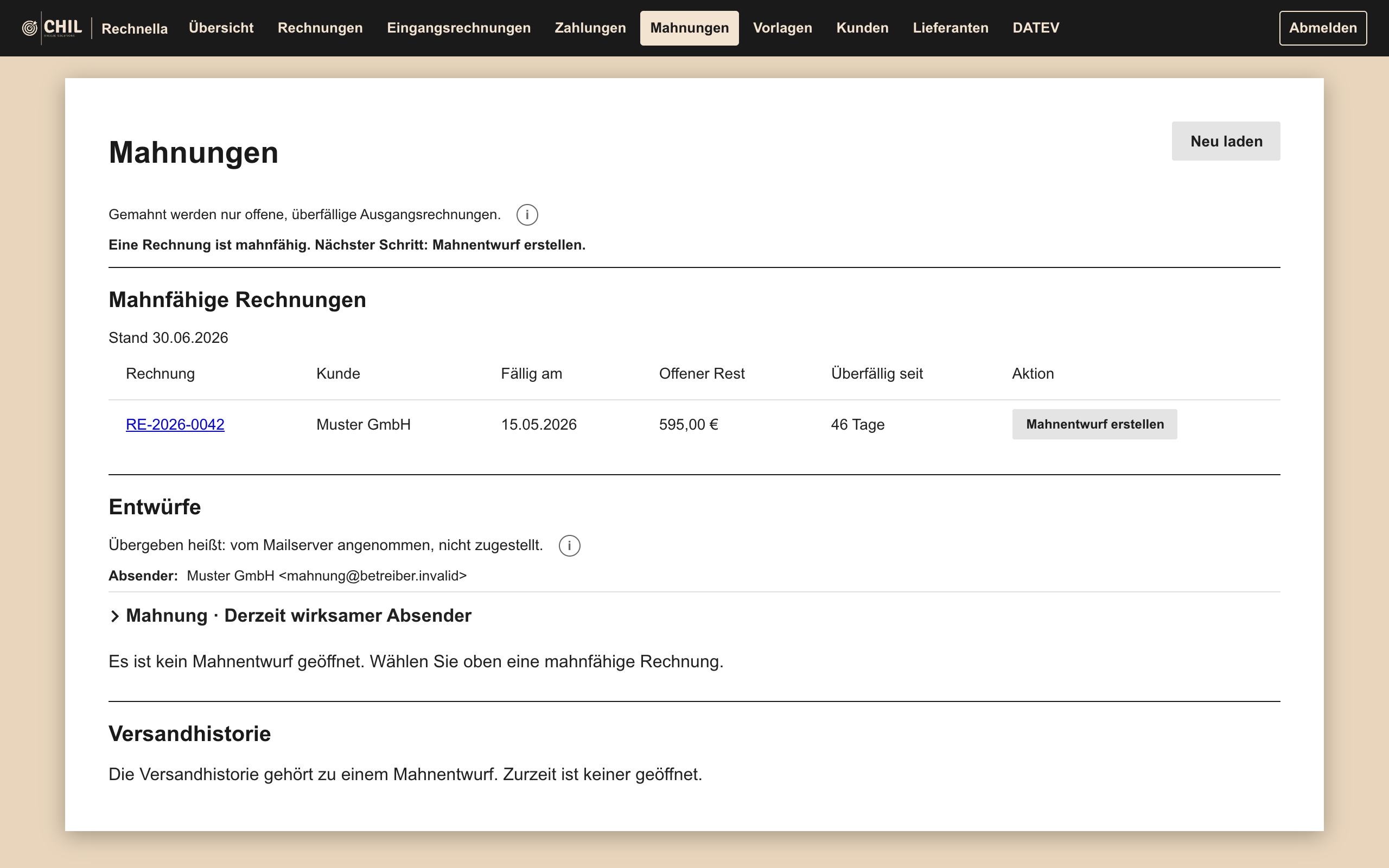Open Eingangsrechnungen page
1389x868 pixels.
pos(458,28)
